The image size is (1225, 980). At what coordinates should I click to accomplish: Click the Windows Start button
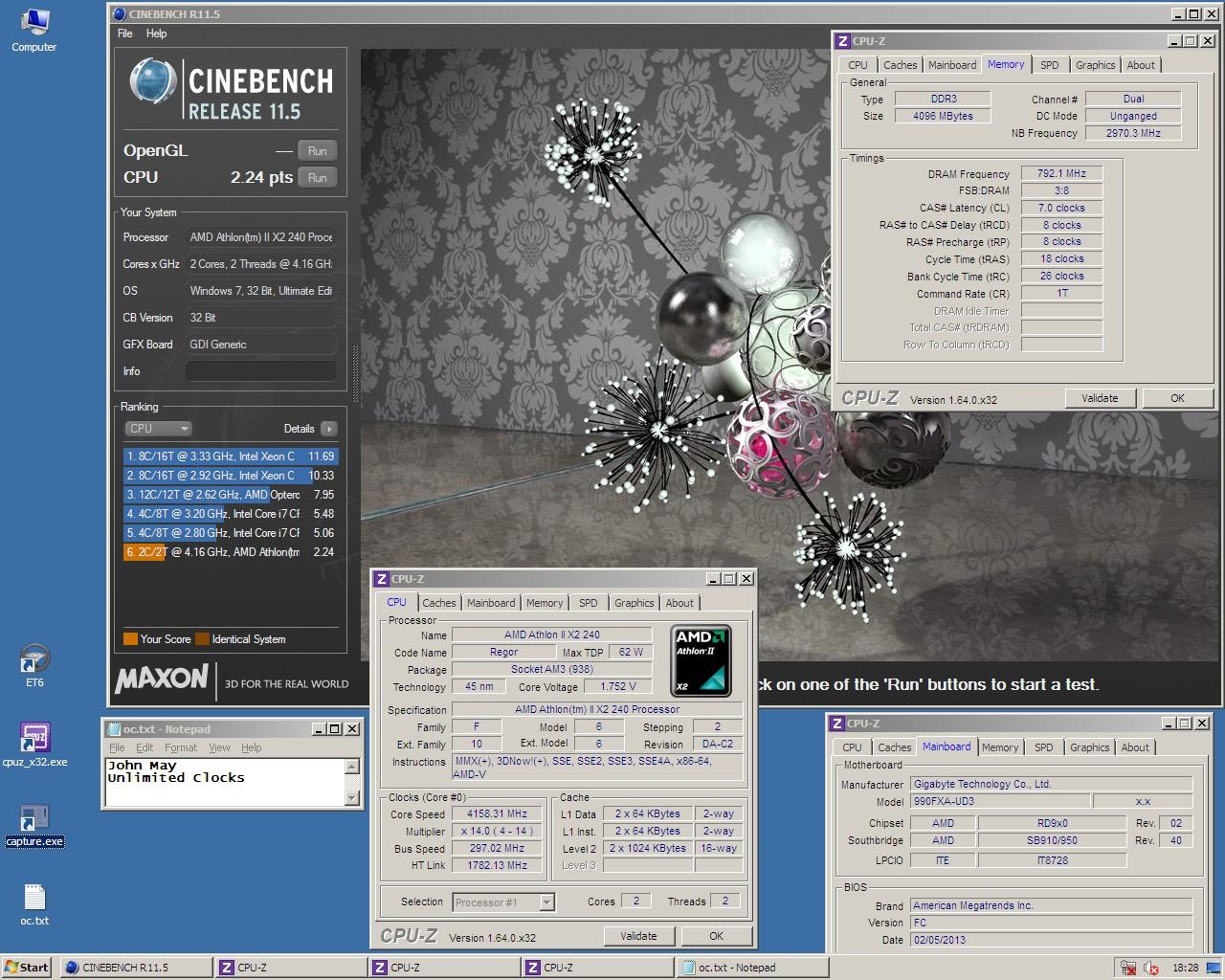point(28,968)
